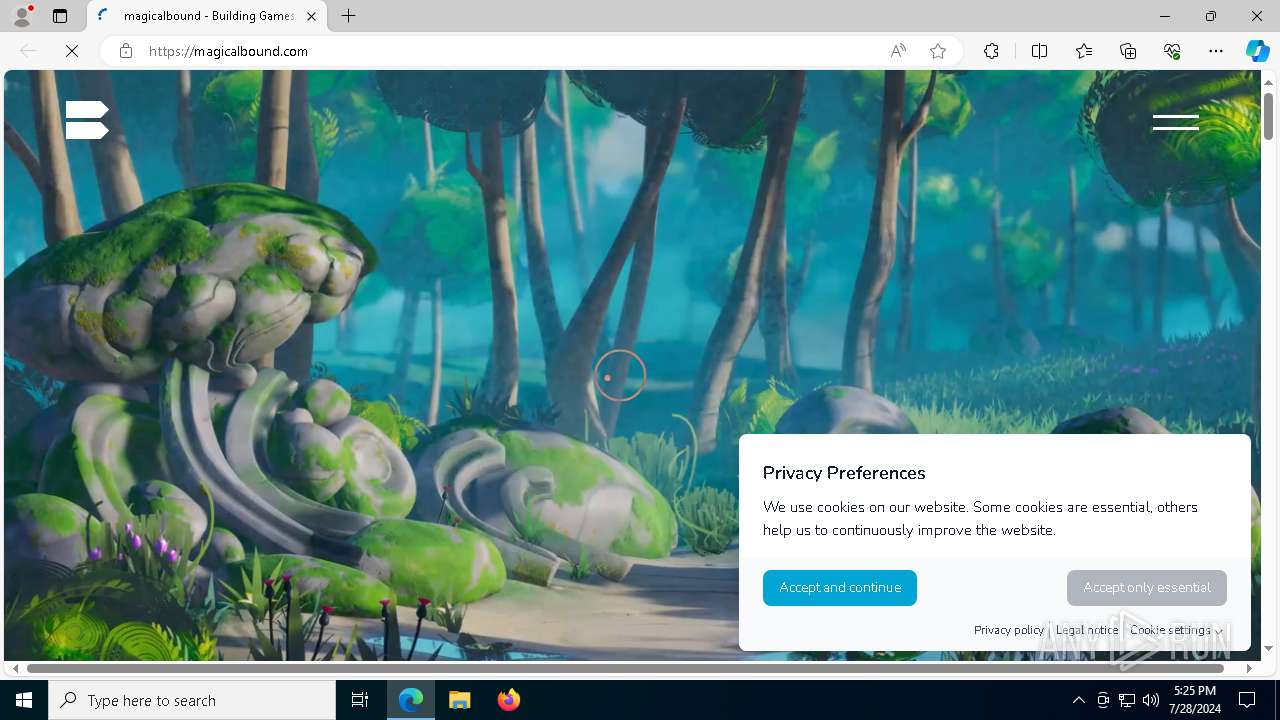Stop loading the page

(x=72, y=51)
